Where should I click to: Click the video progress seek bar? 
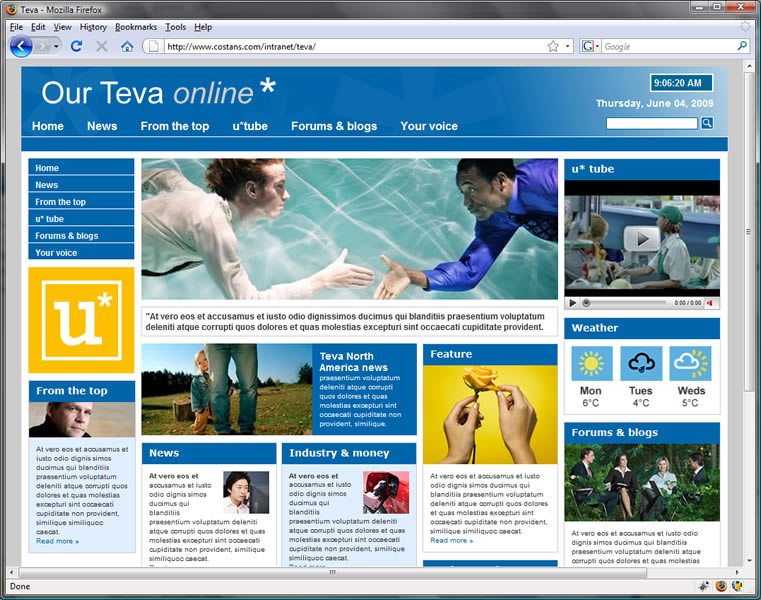click(x=626, y=303)
